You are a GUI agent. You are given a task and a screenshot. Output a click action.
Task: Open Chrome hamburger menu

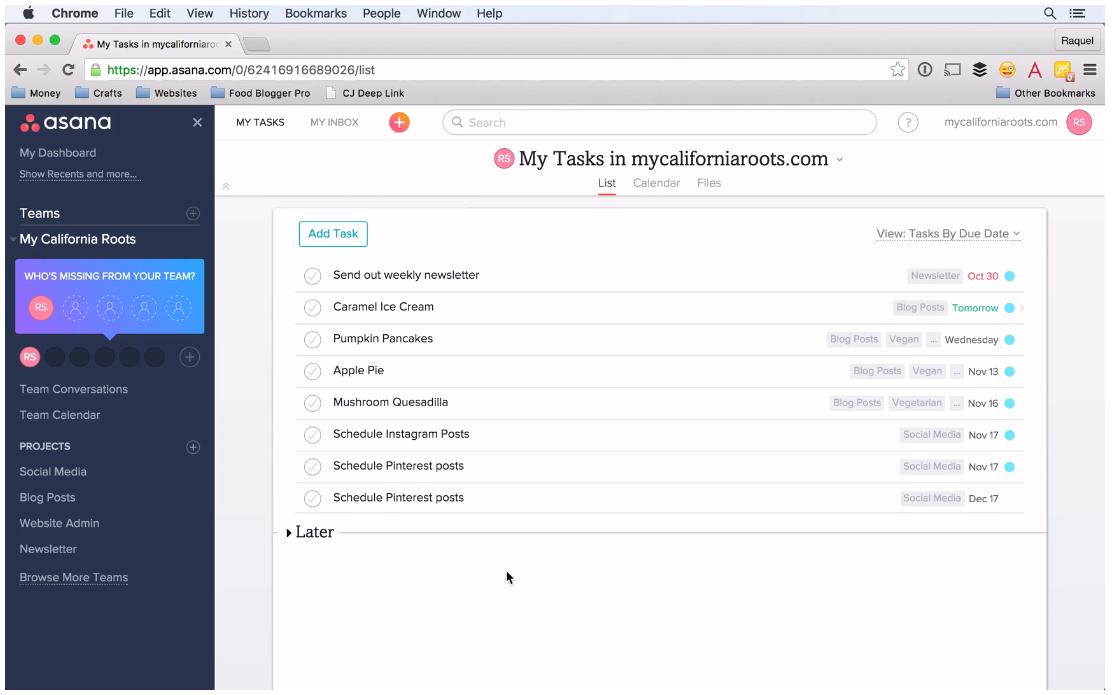click(x=1090, y=70)
